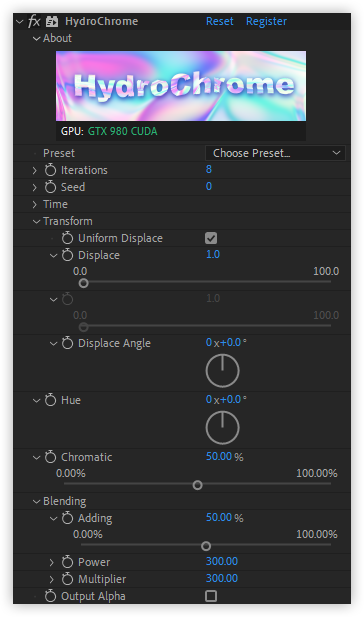Click the Iterations value 8
The height and width of the screenshot is (617, 364).
[x=209, y=169]
